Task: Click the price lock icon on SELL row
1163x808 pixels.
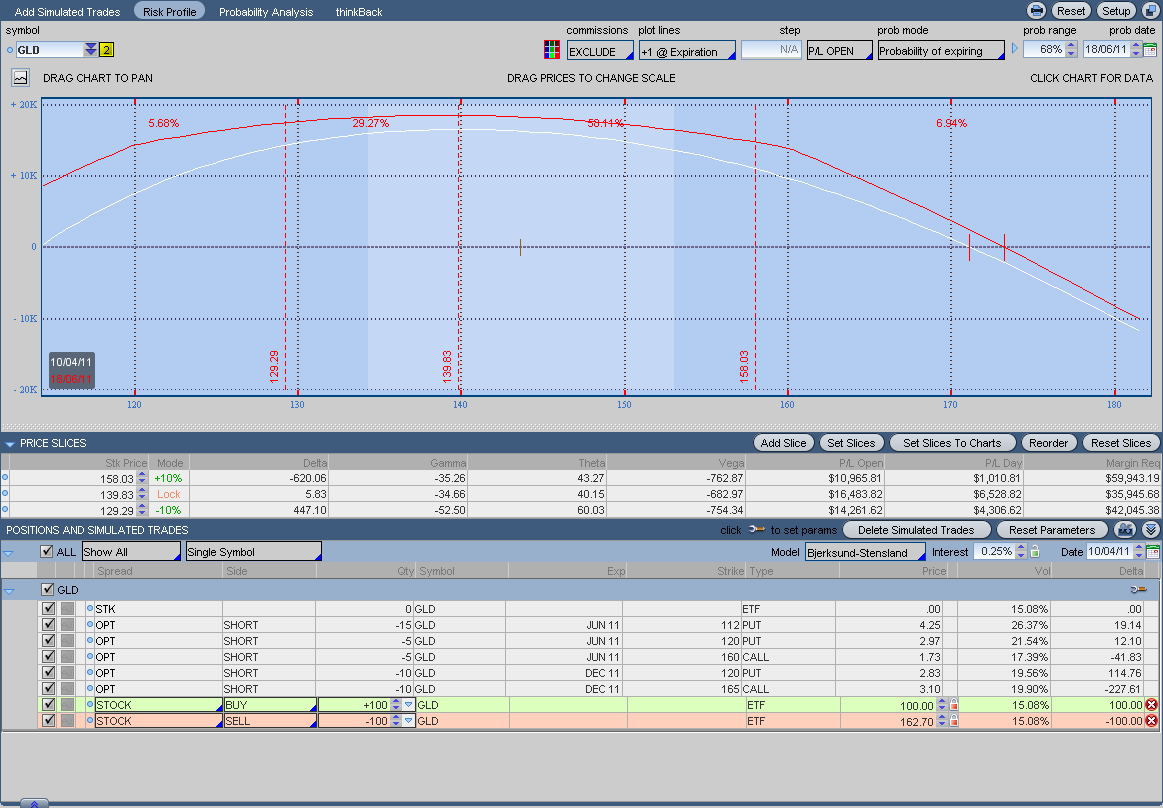Action: point(953,721)
